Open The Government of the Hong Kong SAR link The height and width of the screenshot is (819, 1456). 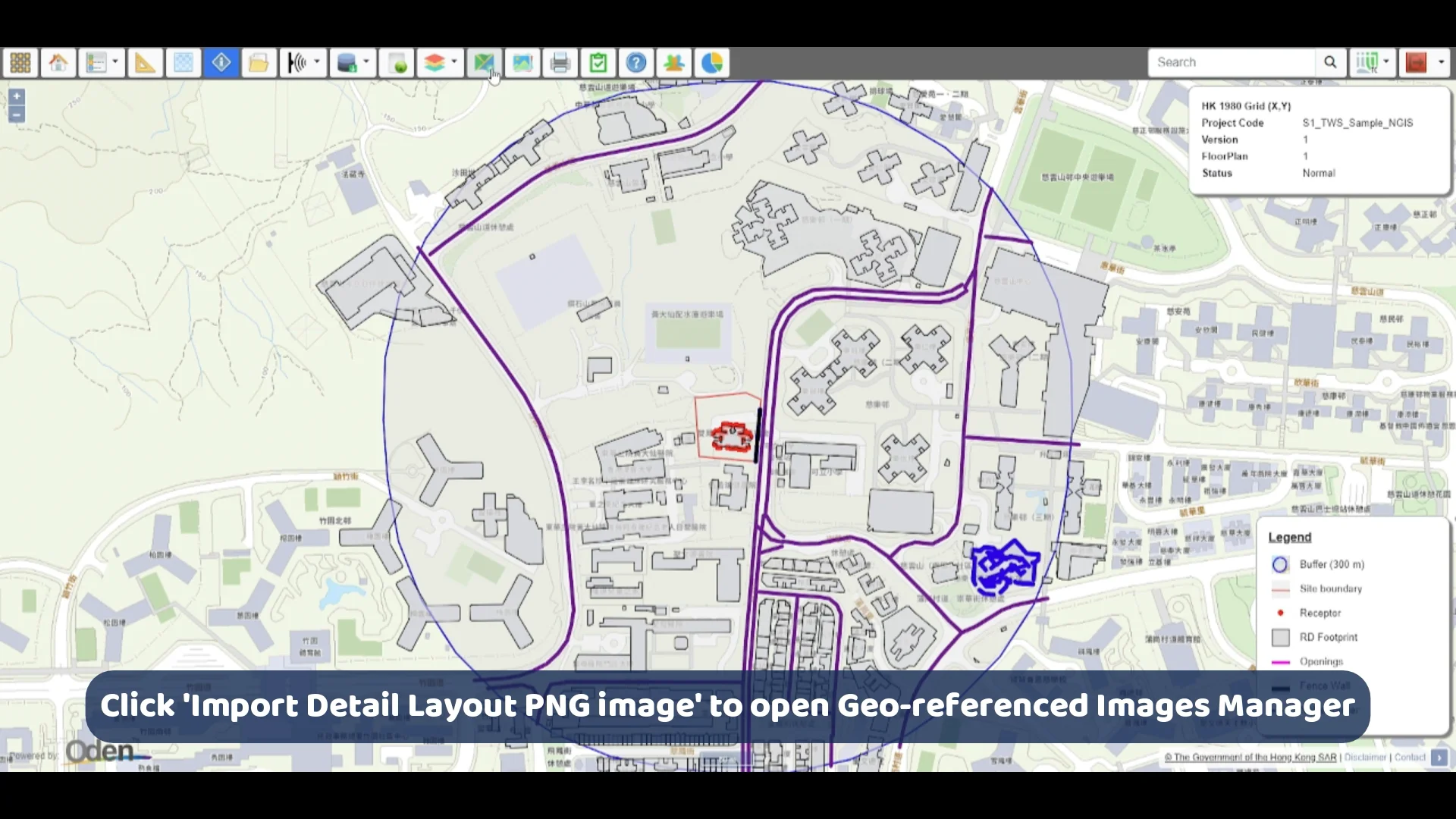coord(1250,757)
